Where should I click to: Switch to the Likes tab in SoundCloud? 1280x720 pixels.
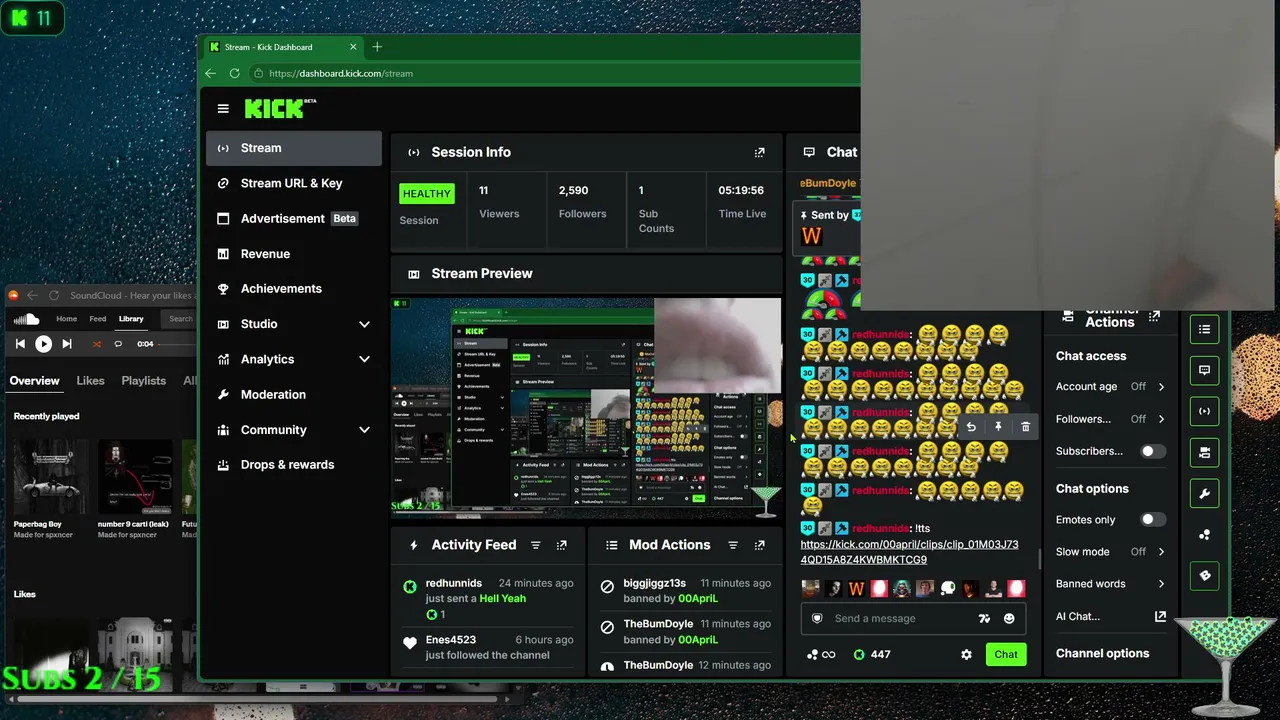[90, 381]
